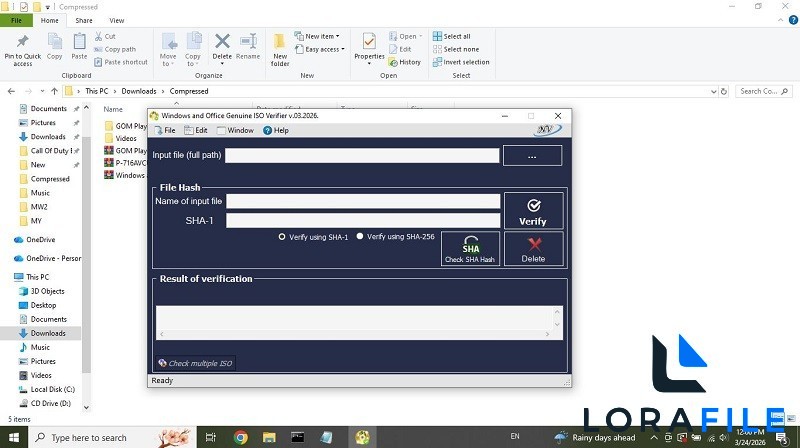Click the Name of input file field
The width and height of the screenshot is (800, 448).
363,201
